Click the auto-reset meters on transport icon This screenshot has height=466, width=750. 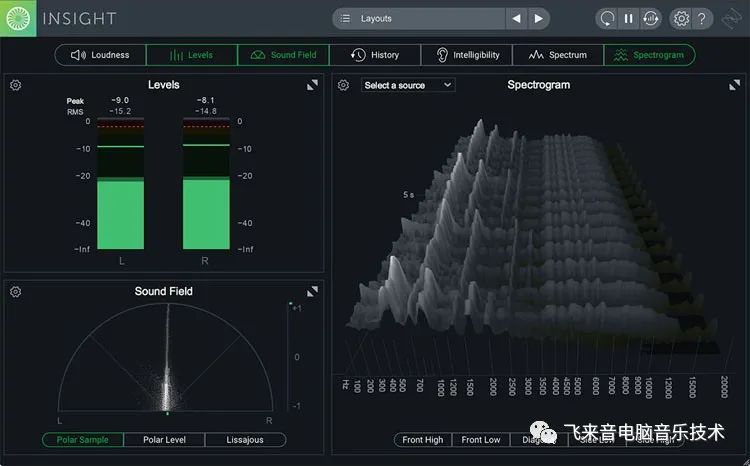[x=651, y=19]
